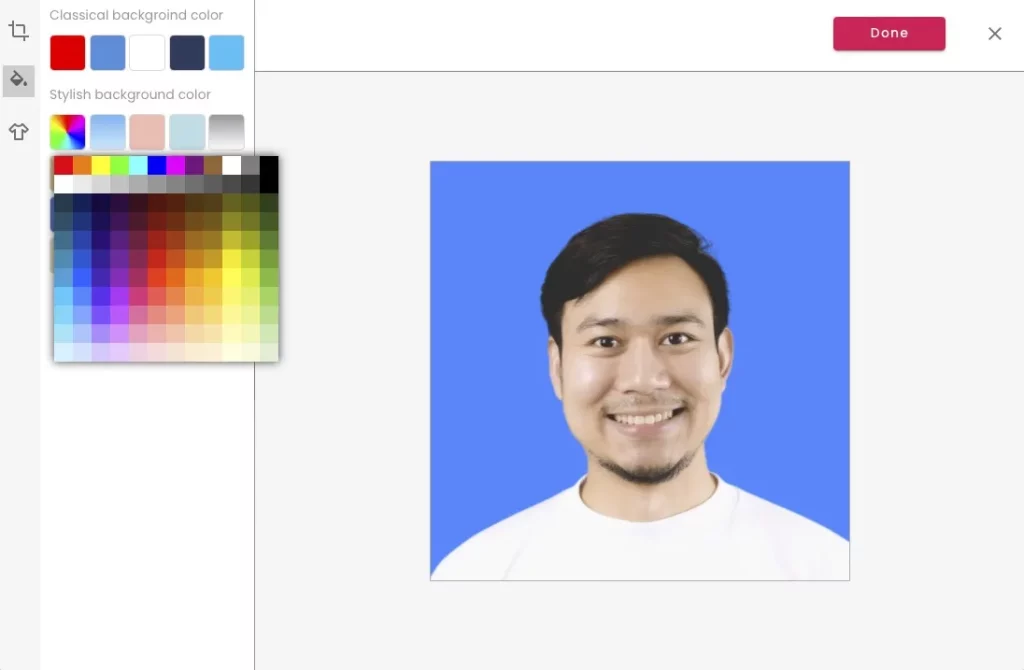Click the "Stylish background color" label
Viewport: 1024px width, 670px height.
(130, 95)
